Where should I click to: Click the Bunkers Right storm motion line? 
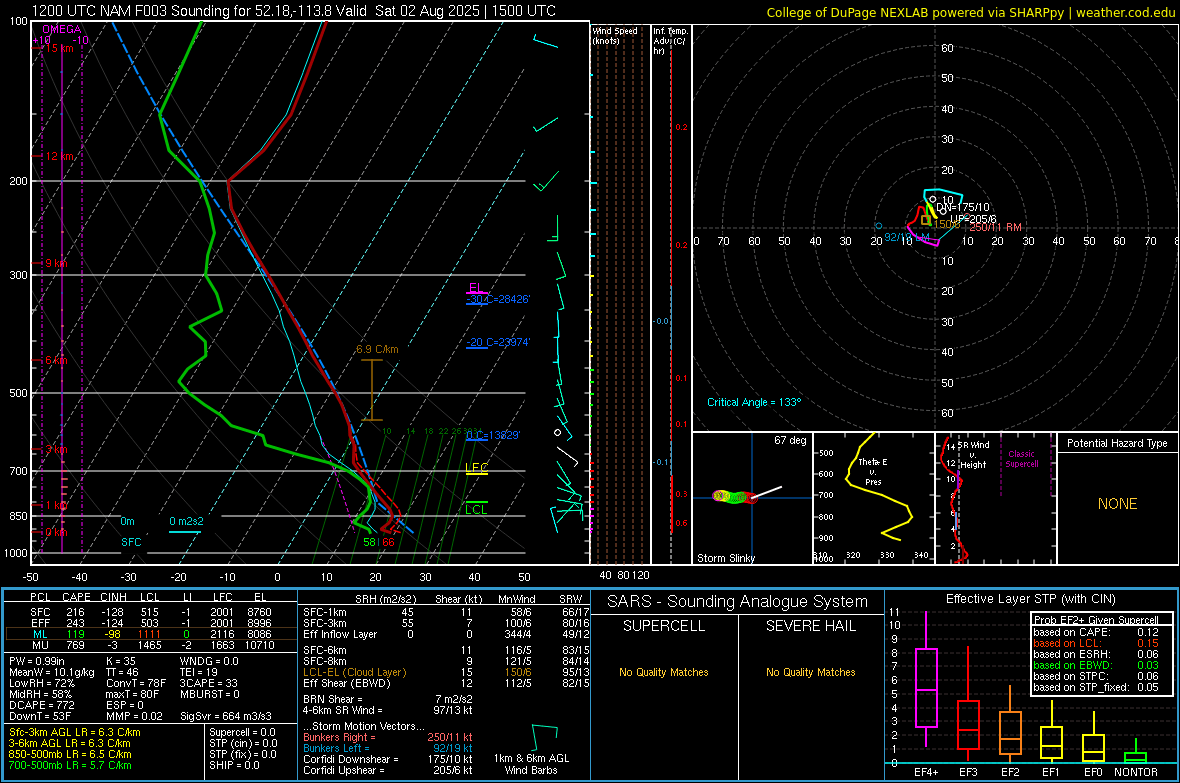[x=388, y=737]
